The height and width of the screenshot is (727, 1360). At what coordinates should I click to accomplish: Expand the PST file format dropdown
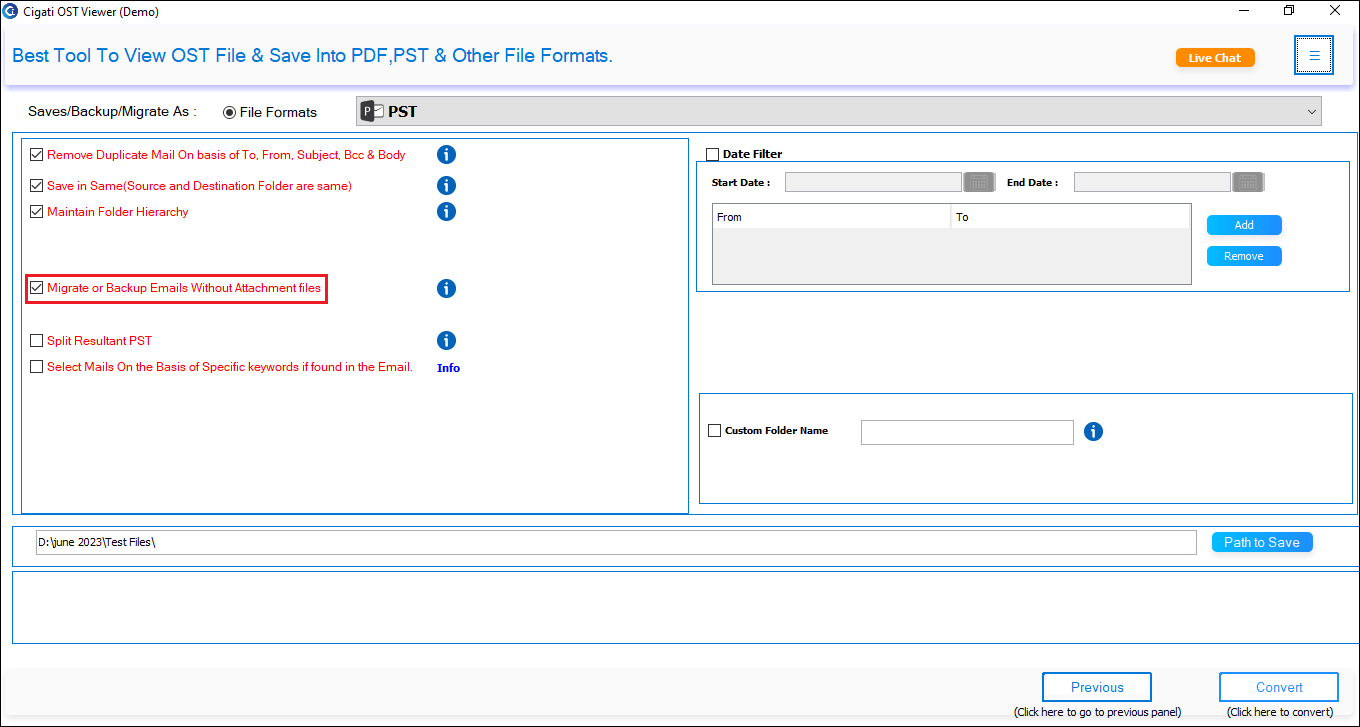839,111
